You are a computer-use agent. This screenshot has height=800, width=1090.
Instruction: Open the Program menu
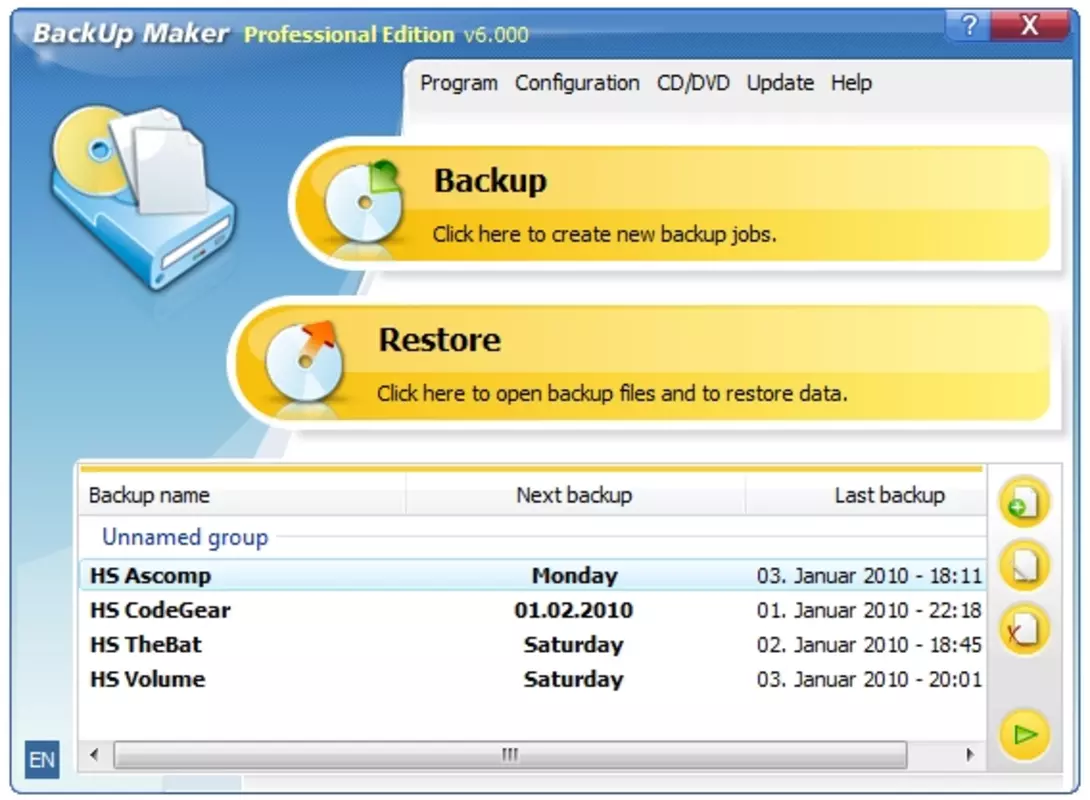coord(459,83)
